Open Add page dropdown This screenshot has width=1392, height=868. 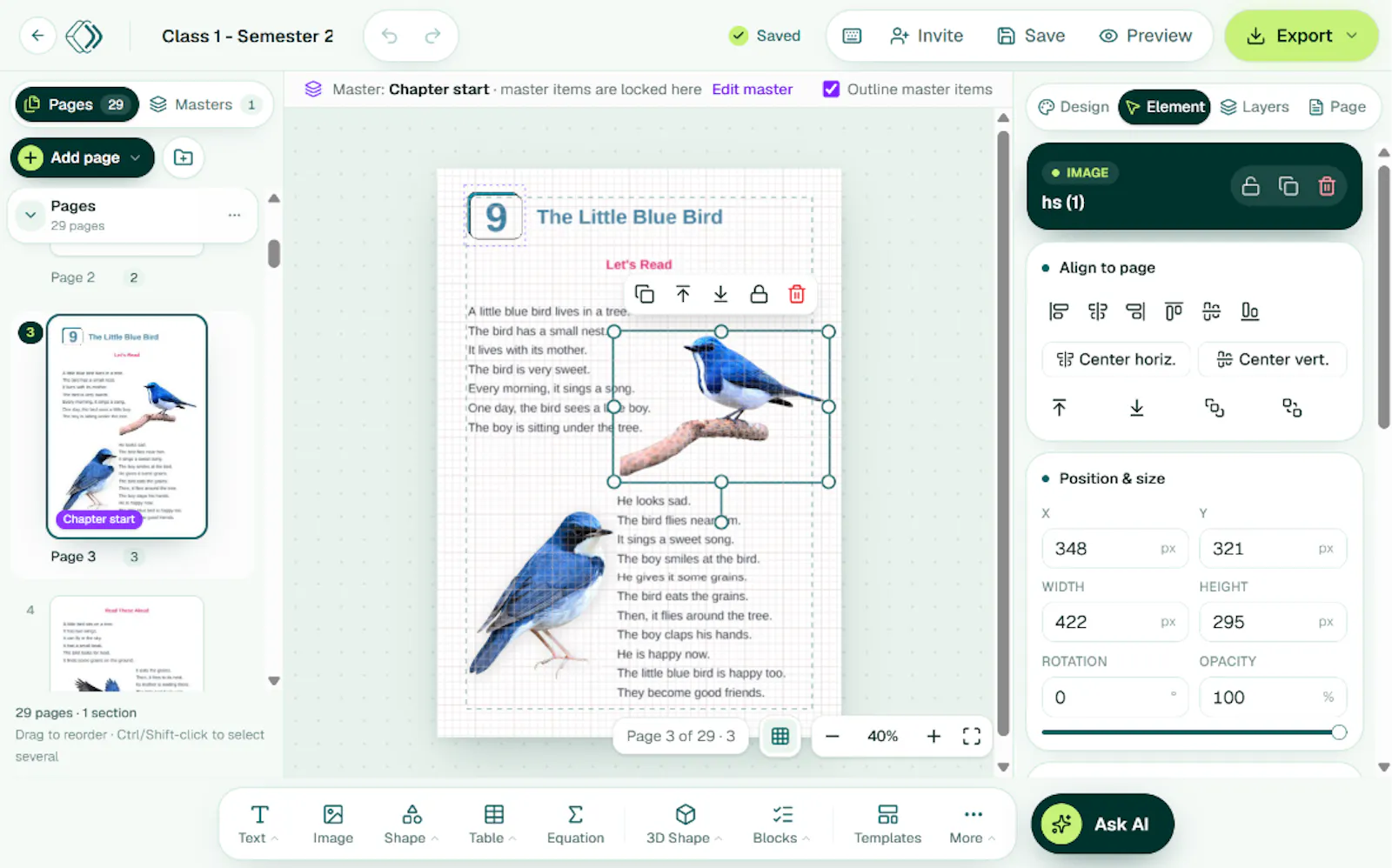pyautogui.click(x=83, y=157)
